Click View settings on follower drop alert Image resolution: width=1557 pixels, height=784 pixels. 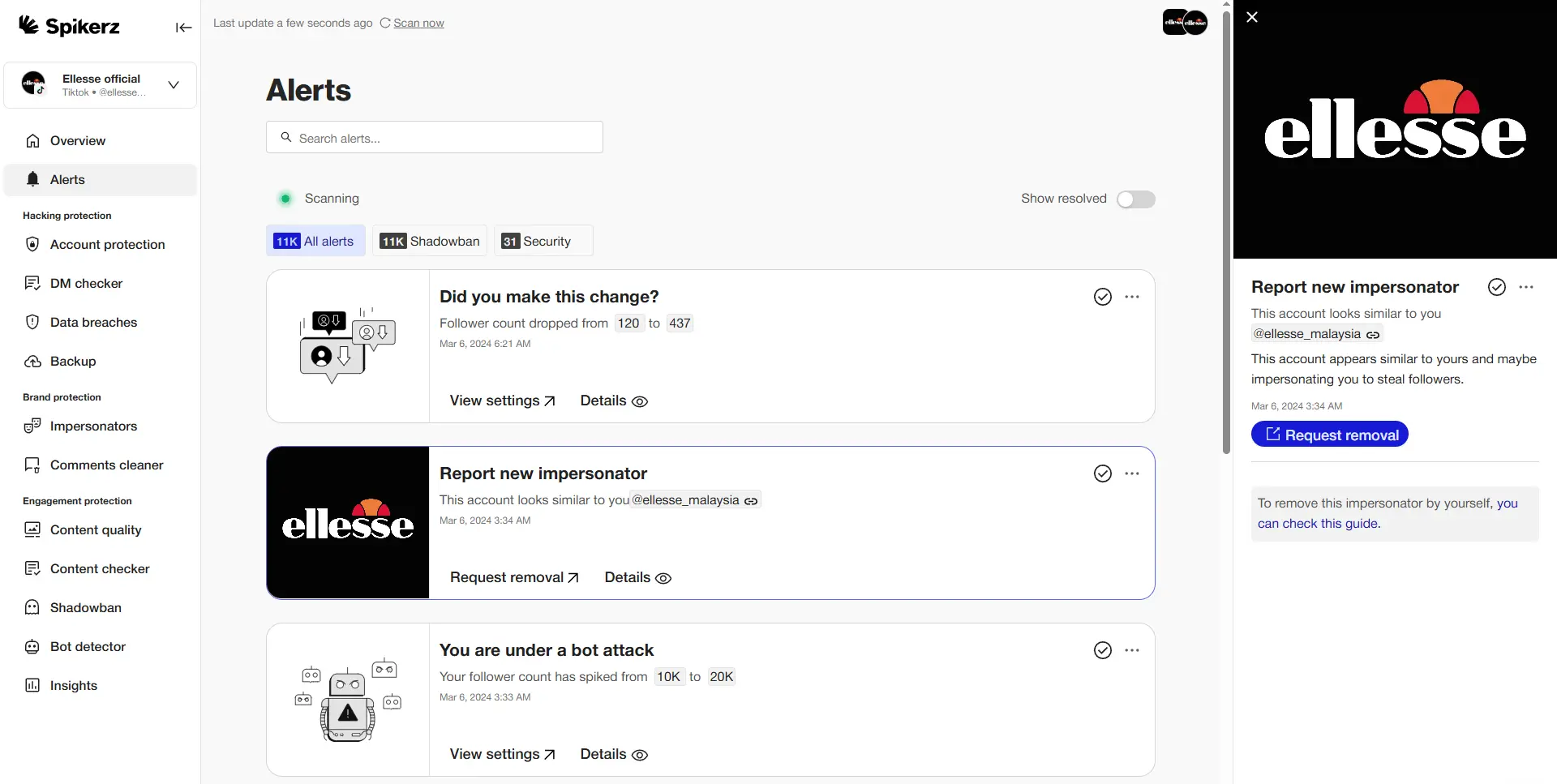503,401
